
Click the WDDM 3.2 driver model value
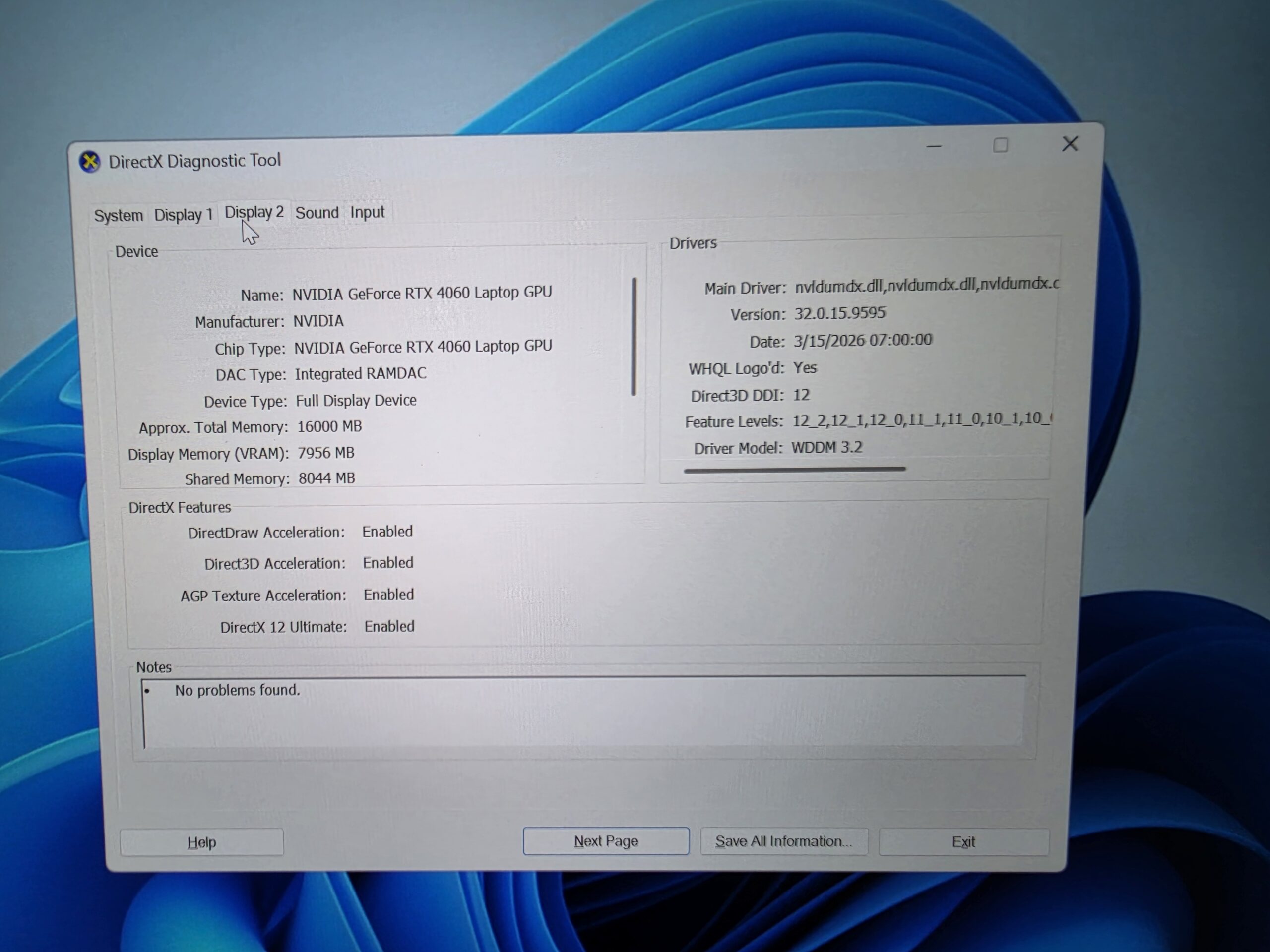tap(827, 448)
